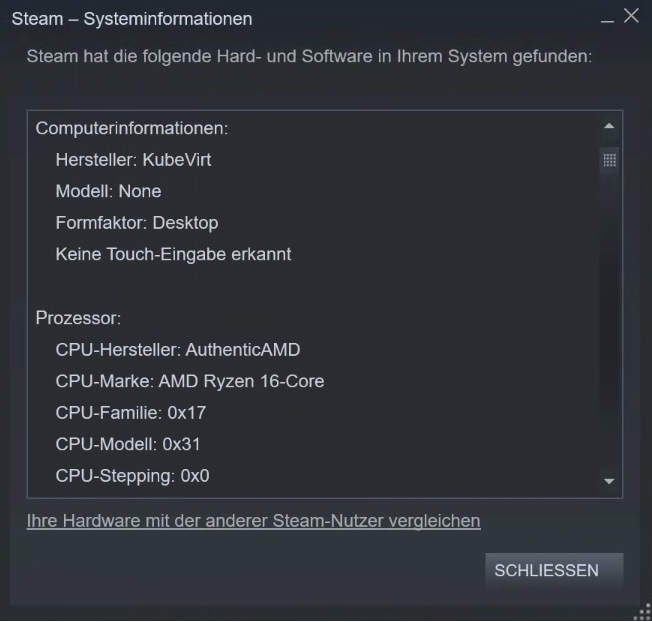Click the Keine Touch-Eingabe erkannt text
Image resolution: width=652 pixels, height=622 pixels.
pos(173,254)
